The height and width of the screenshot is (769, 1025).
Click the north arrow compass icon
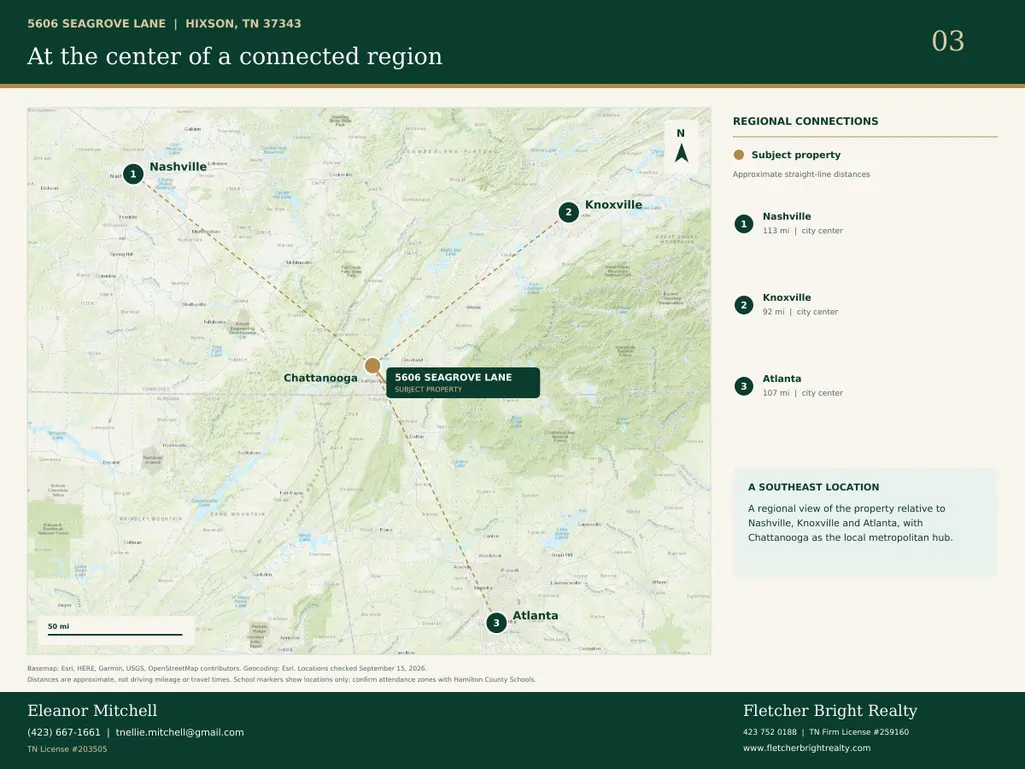coord(681,146)
